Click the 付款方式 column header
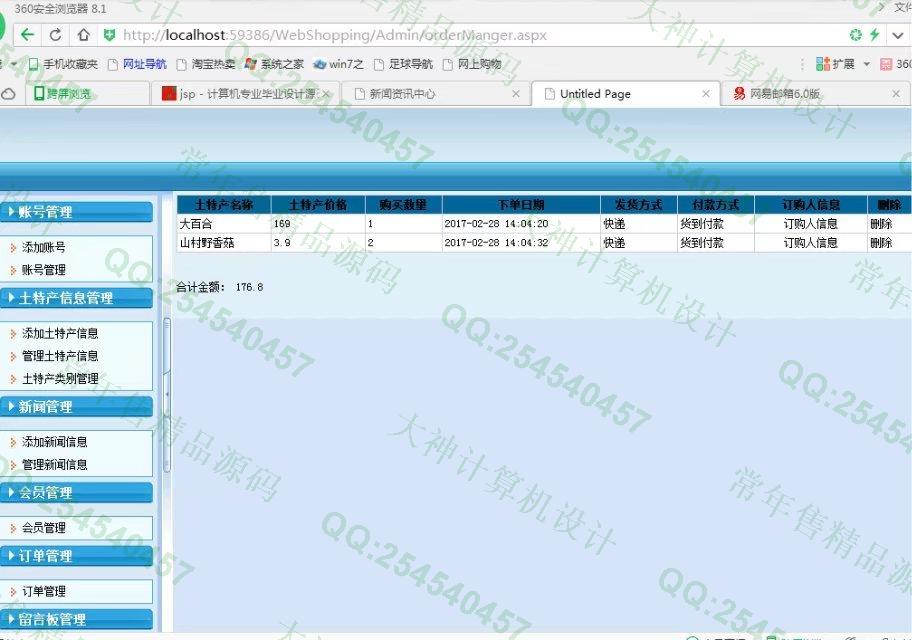The height and width of the screenshot is (640, 912). click(x=716, y=205)
